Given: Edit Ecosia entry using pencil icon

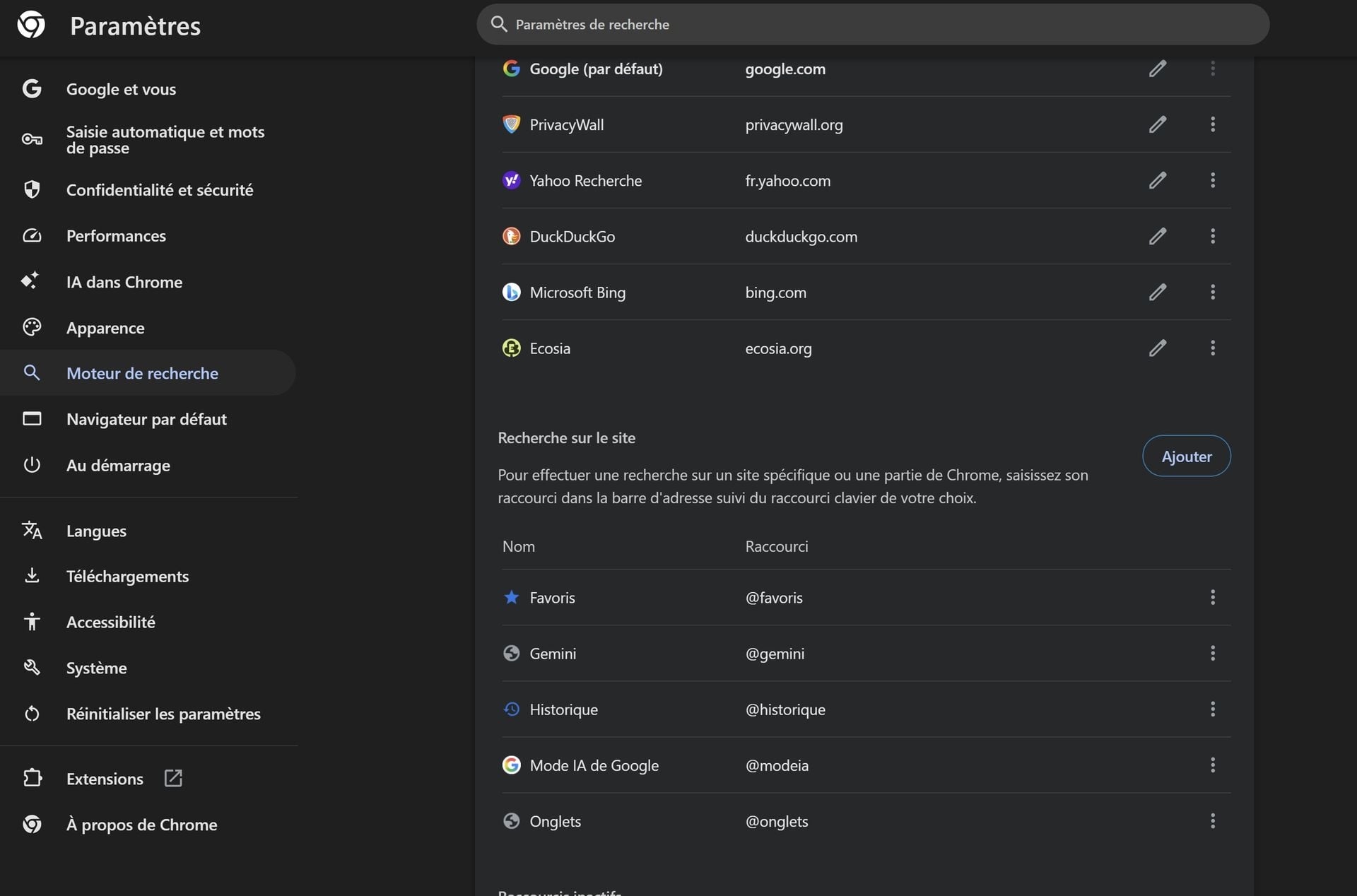Looking at the screenshot, I should pos(1157,348).
